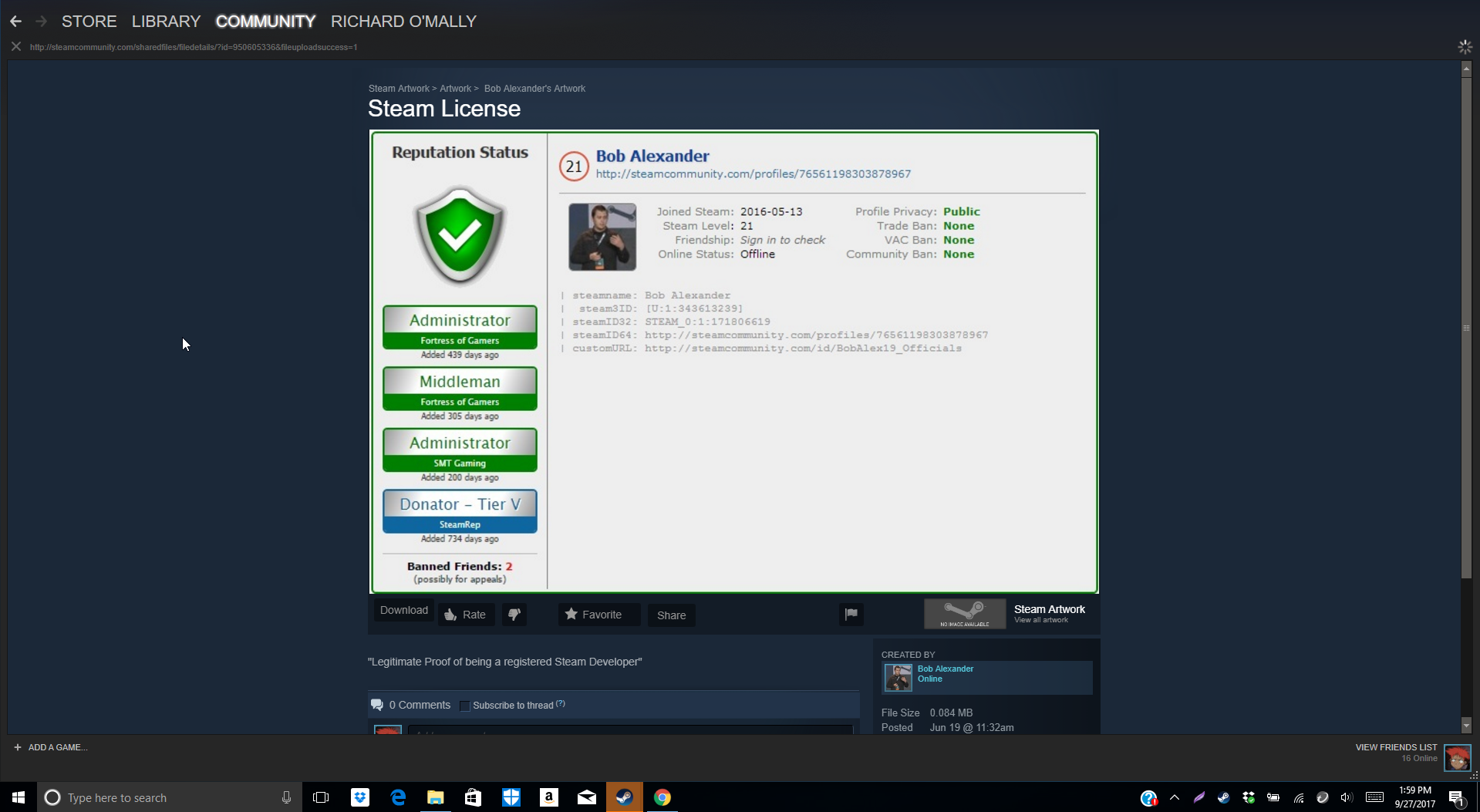The width and height of the screenshot is (1480, 812).
Task: Click the Share button
Action: click(x=671, y=615)
